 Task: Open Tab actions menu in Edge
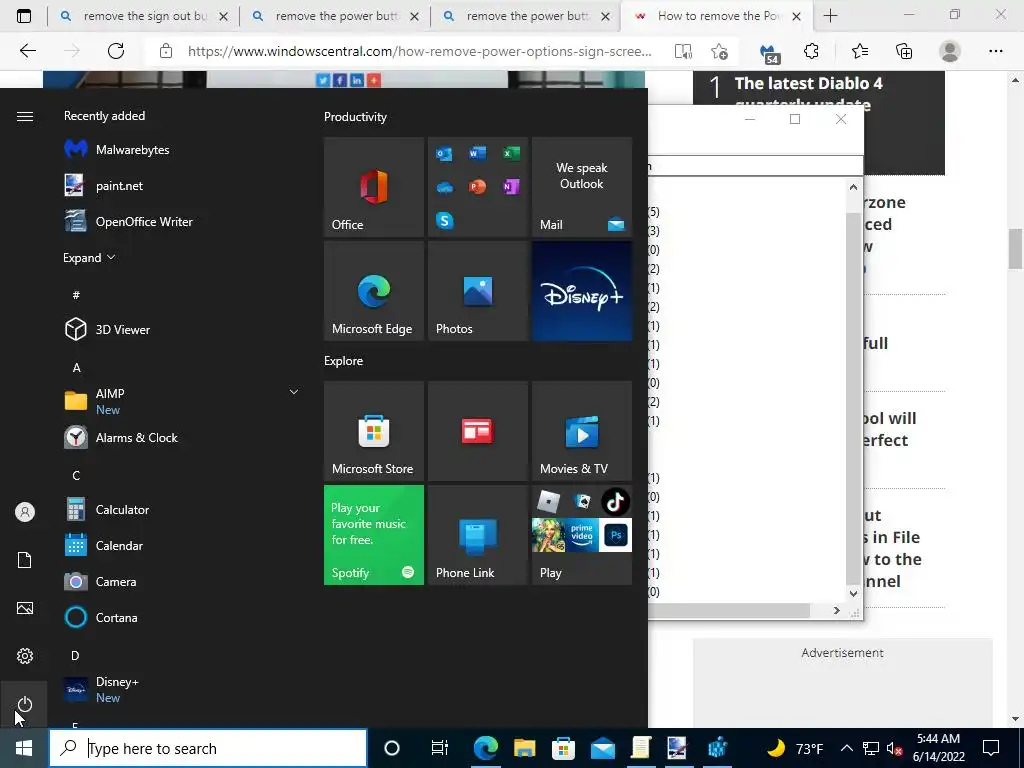(x=24, y=16)
